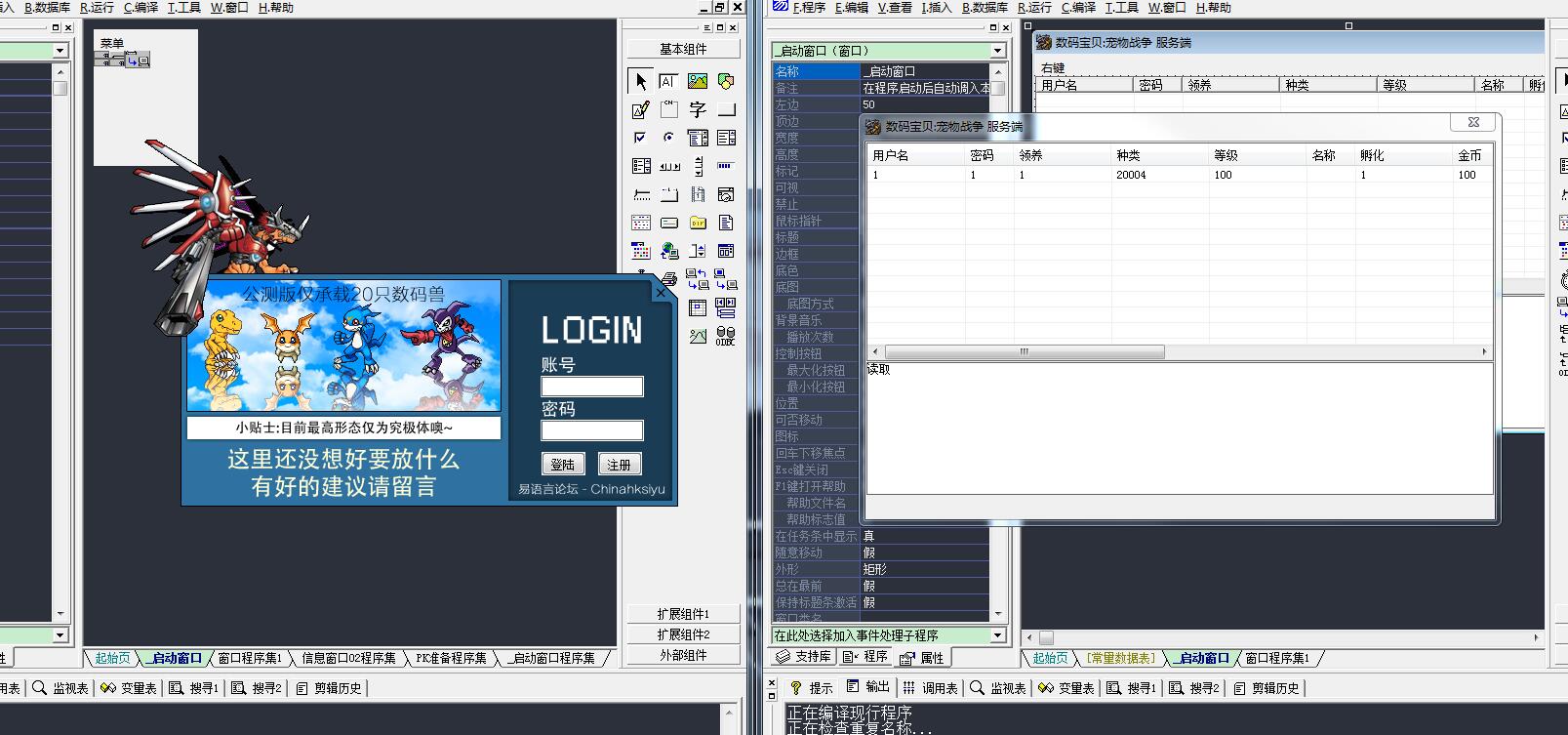The image size is (1568, 735).
Task: Select the group box component labeled CN
Action: tap(668, 109)
